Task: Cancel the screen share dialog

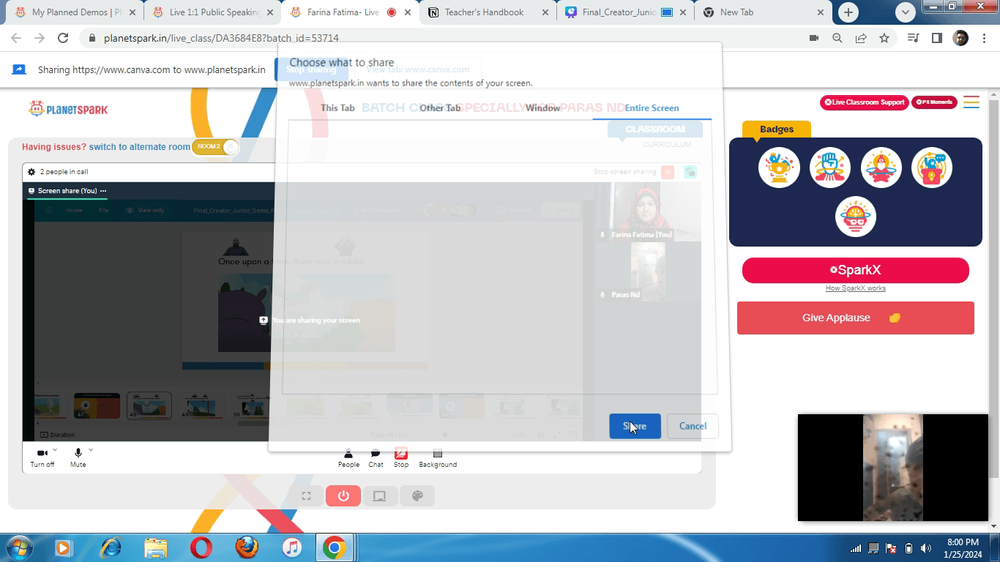Action: [x=693, y=426]
